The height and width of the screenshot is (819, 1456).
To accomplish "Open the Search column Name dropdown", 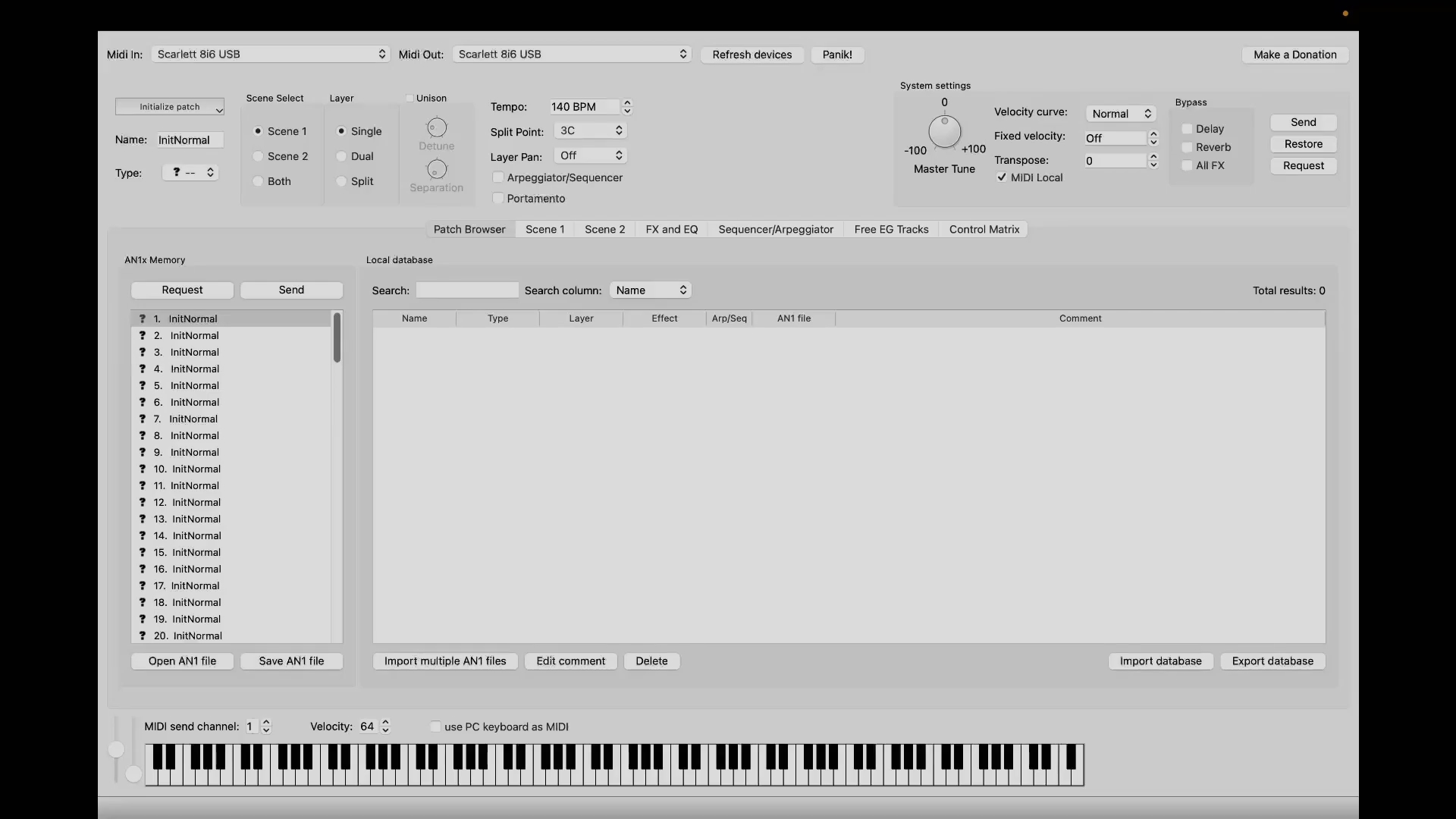I will [x=651, y=290].
